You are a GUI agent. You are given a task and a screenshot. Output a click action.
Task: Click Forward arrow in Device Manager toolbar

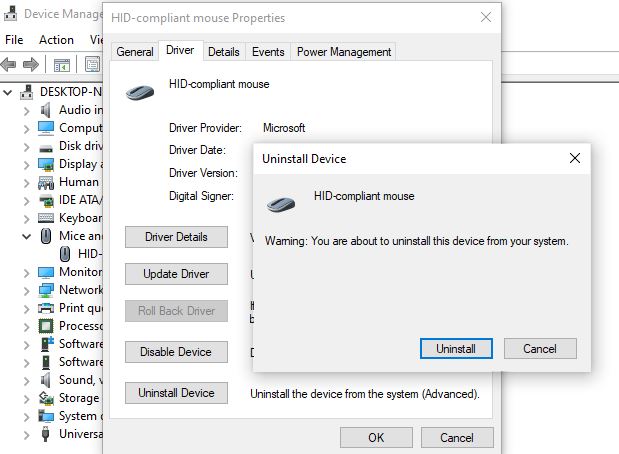click(x=30, y=64)
